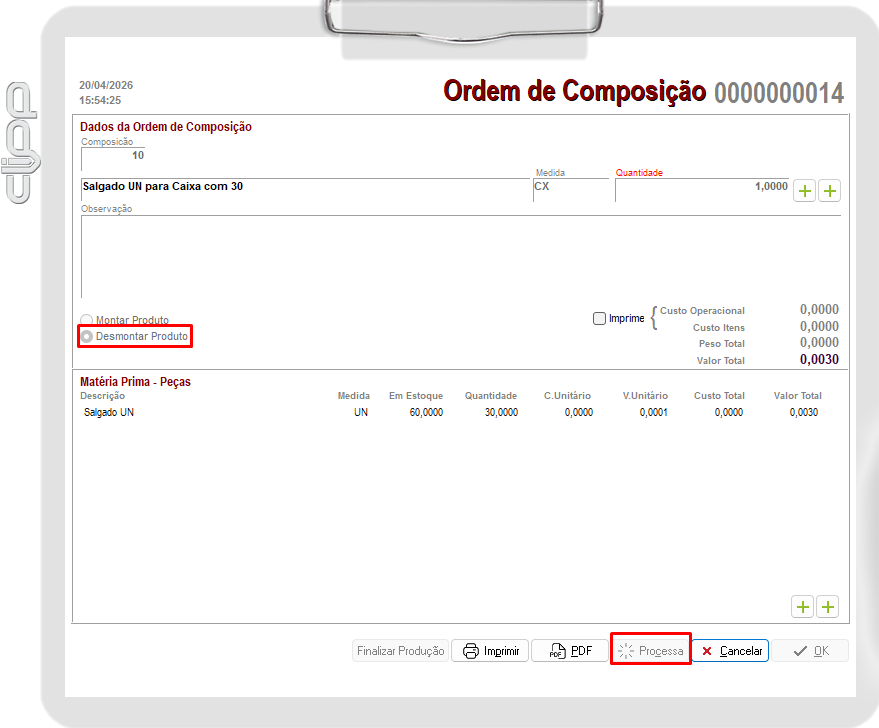Click the Imprimir button

pos(490,651)
